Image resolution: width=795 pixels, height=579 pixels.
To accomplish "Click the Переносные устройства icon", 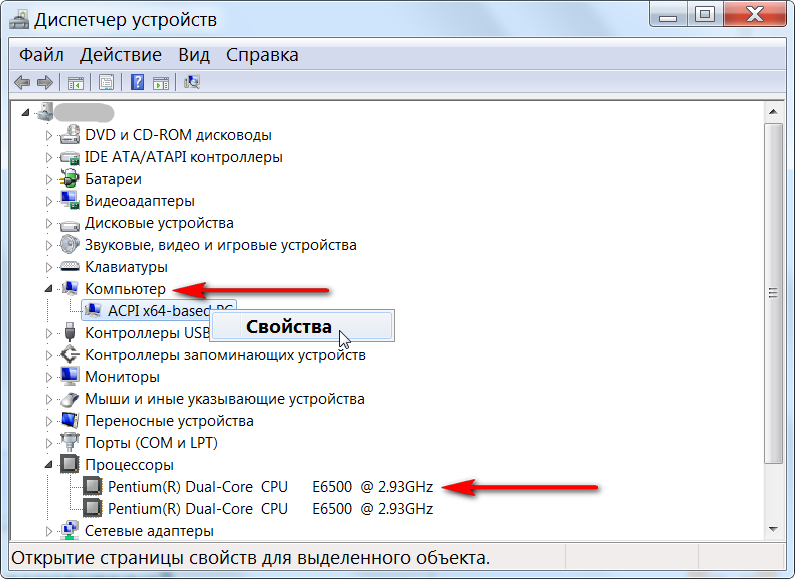I will 69,421.
